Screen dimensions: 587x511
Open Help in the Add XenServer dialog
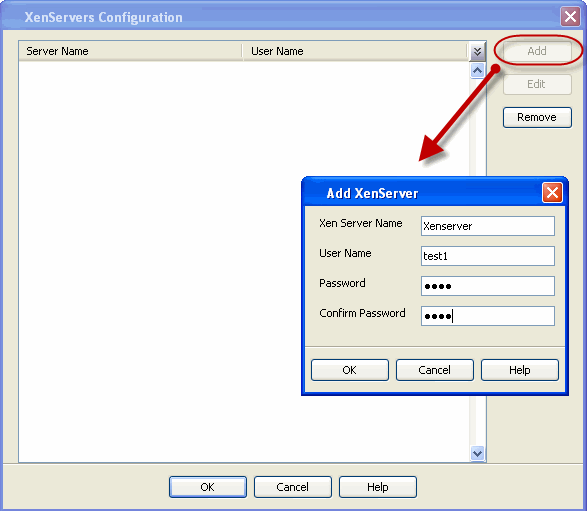coord(520,370)
